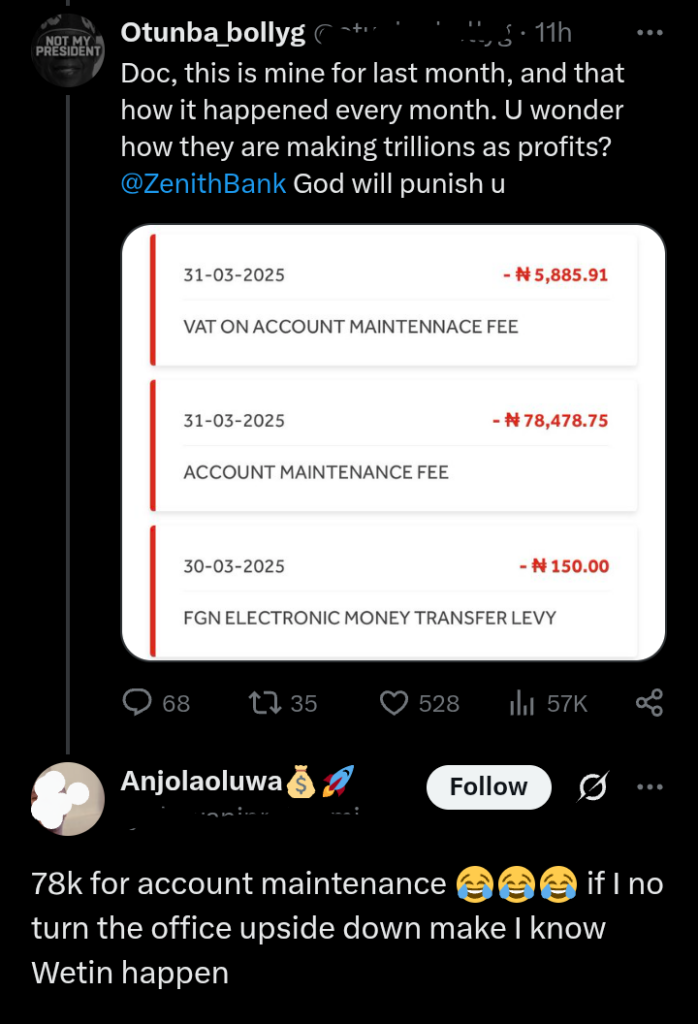Follow Anjolaoluwa
698x1024 pixels.
(x=488, y=787)
